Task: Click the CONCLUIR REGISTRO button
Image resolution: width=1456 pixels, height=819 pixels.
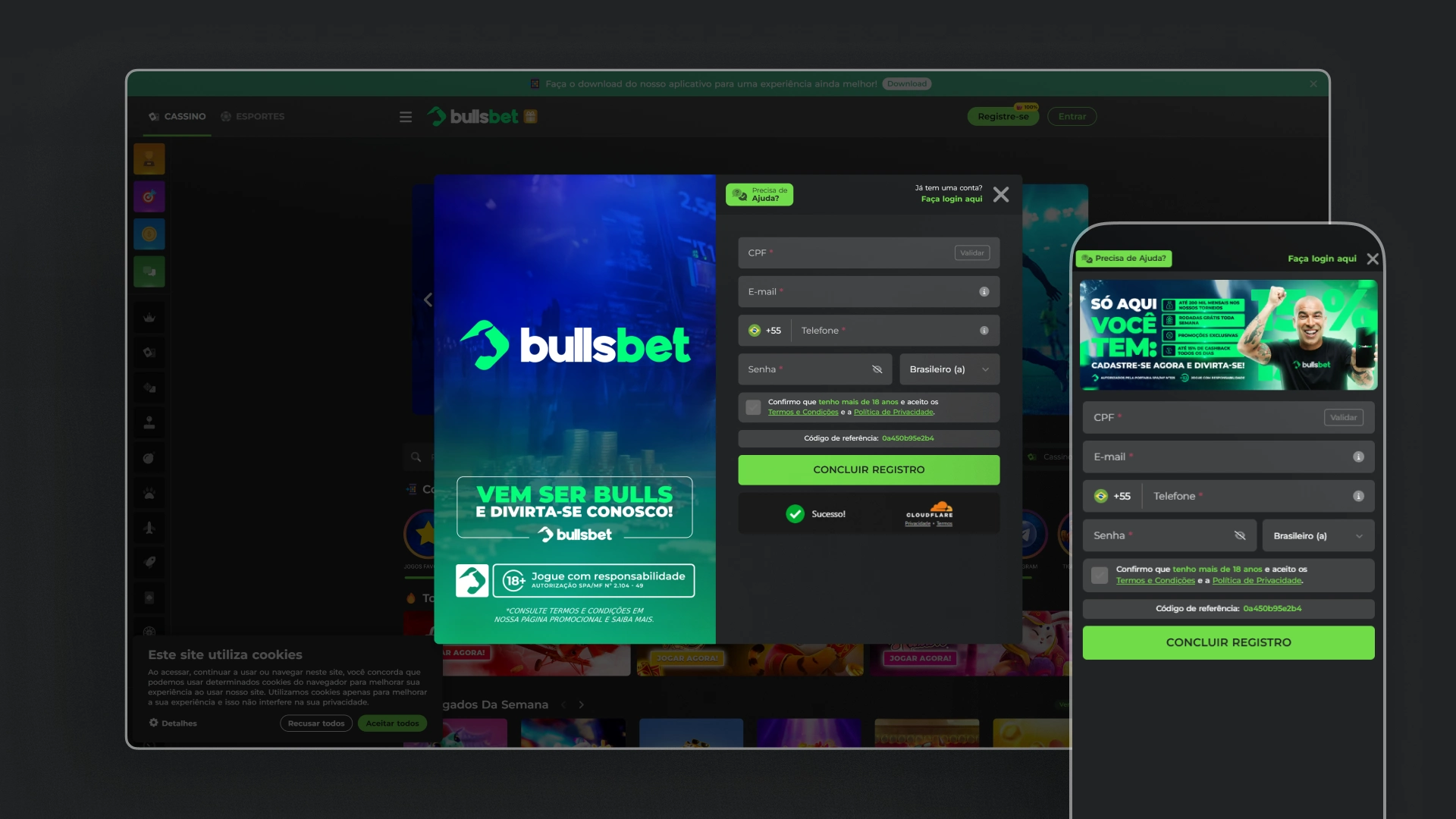Action: point(868,469)
